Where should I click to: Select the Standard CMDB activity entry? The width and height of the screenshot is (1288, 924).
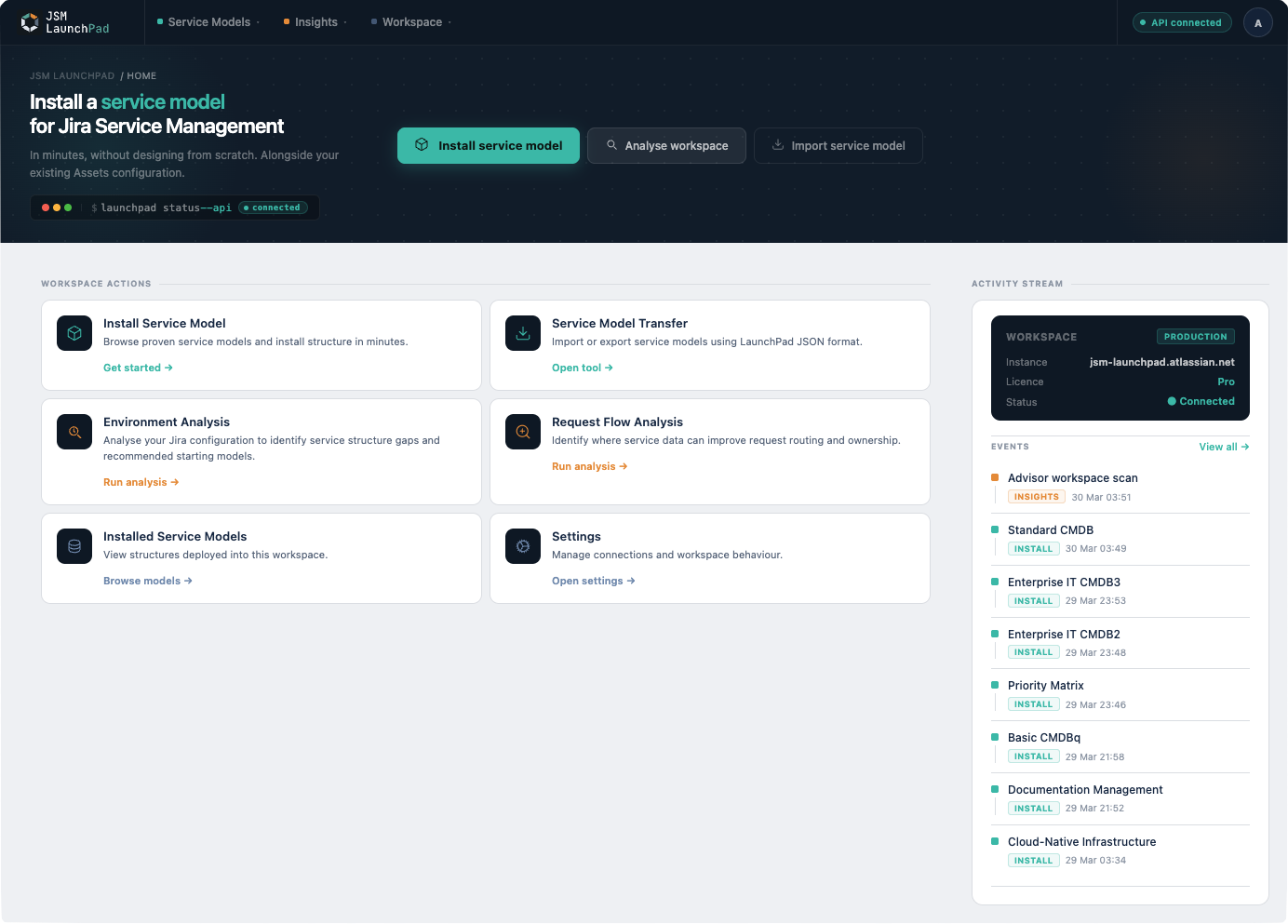[x=1051, y=529]
